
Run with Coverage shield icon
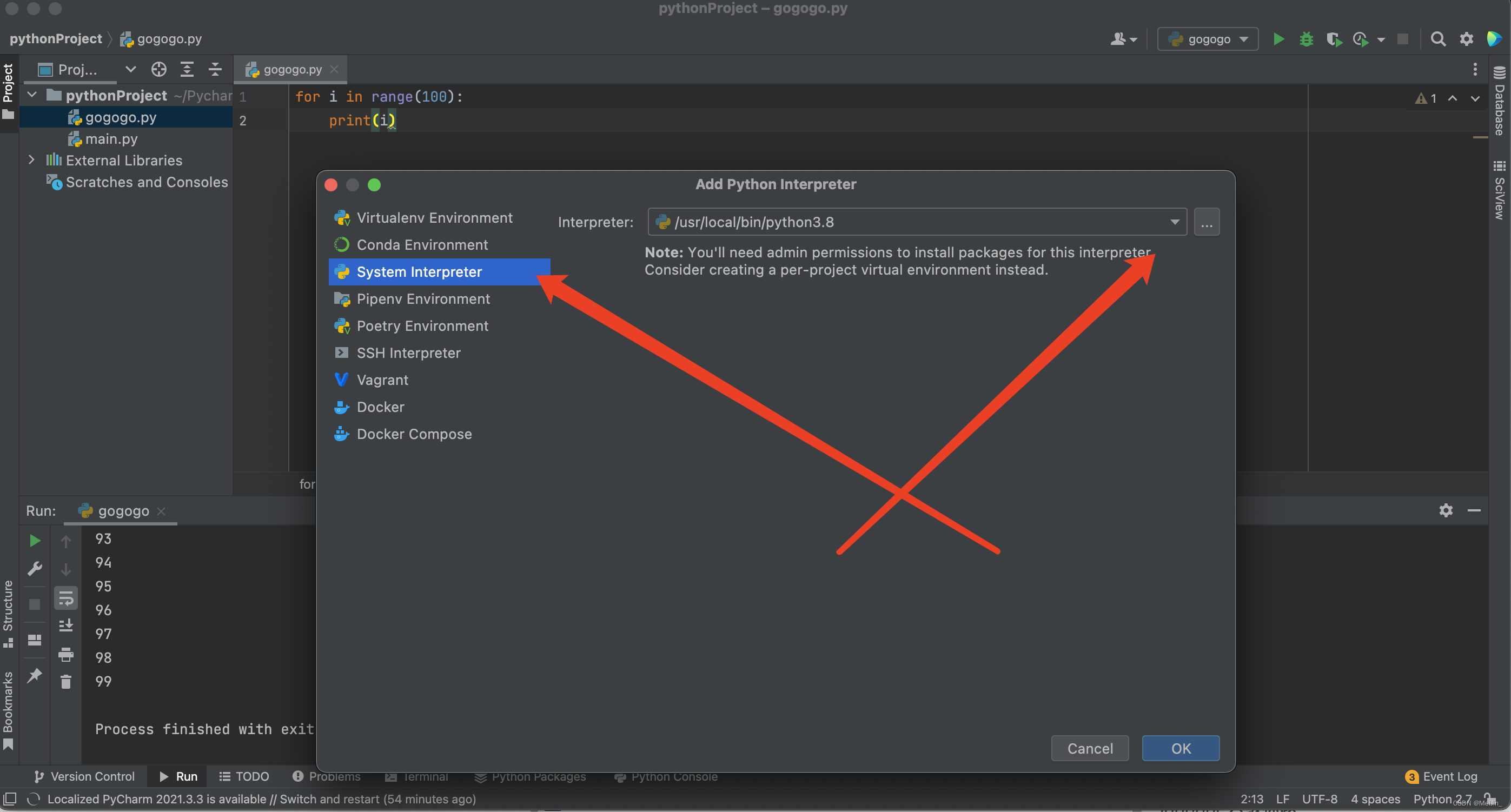(1334, 39)
